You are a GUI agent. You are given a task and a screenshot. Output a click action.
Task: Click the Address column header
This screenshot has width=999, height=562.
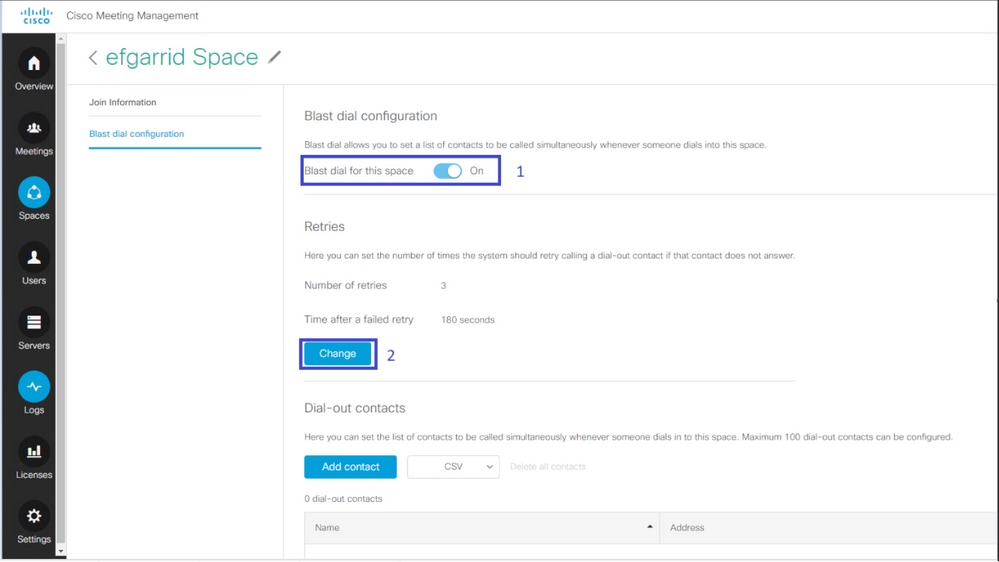click(687, 528)
